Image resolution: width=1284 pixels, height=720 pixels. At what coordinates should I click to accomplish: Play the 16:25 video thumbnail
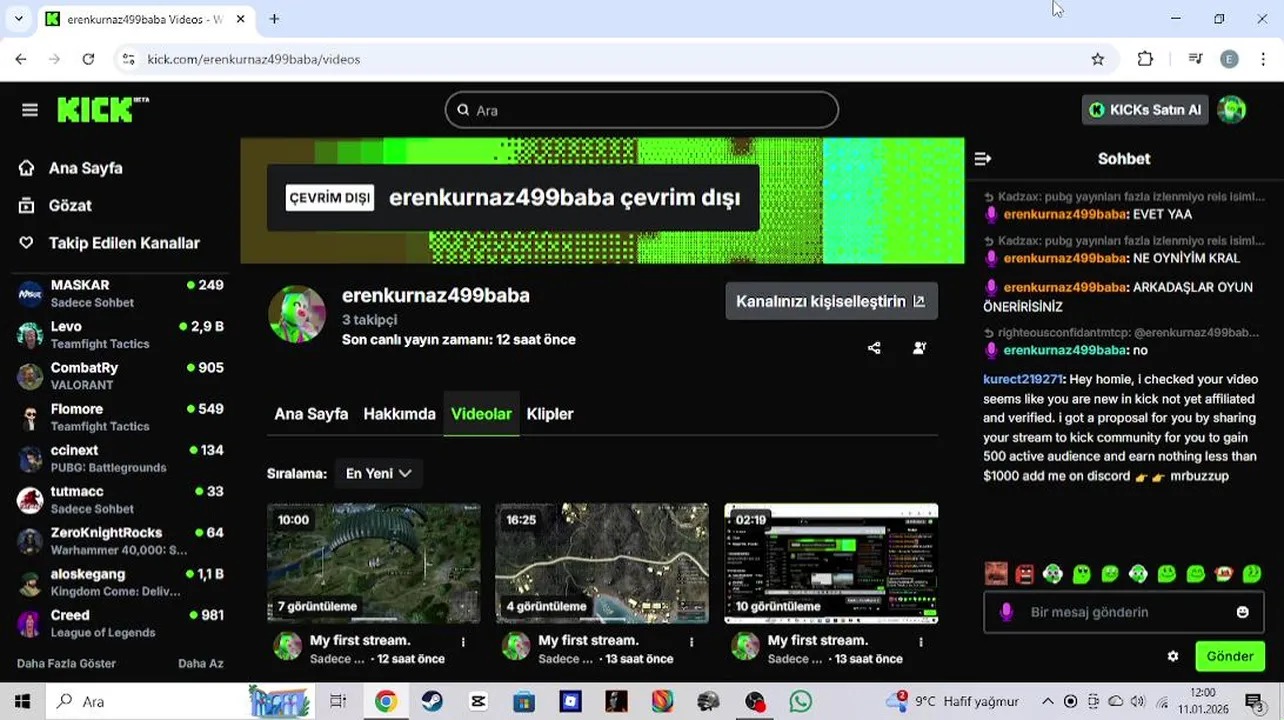click(602, 564)
